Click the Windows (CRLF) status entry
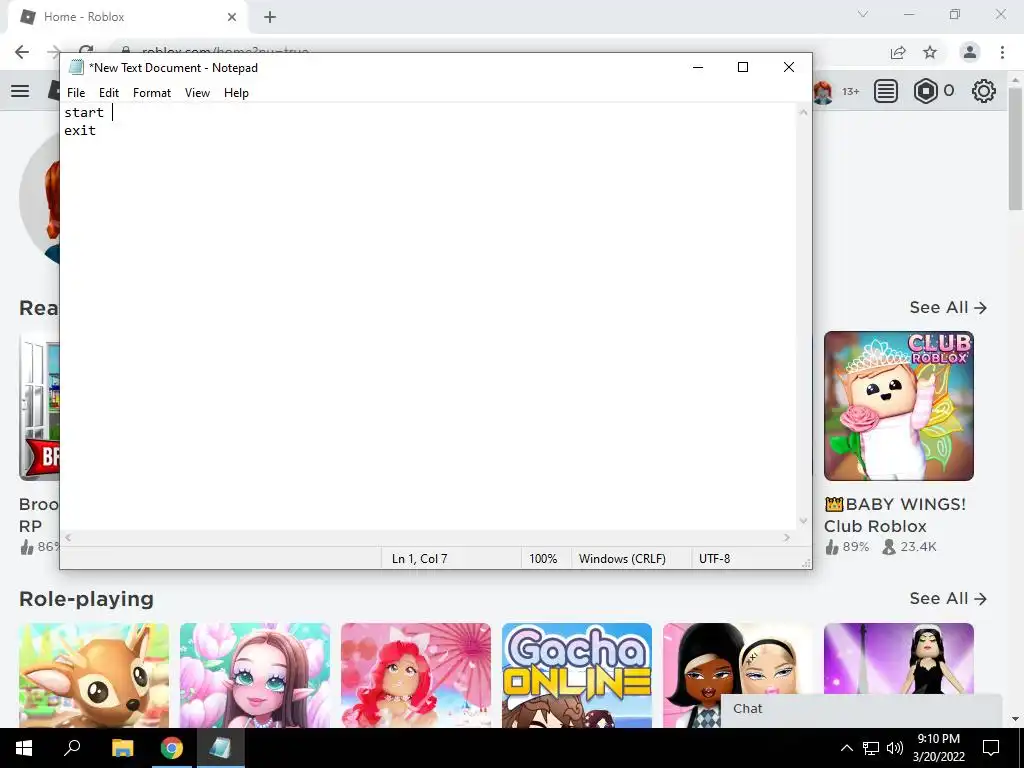1024x768 pixels. click(622, 559)
